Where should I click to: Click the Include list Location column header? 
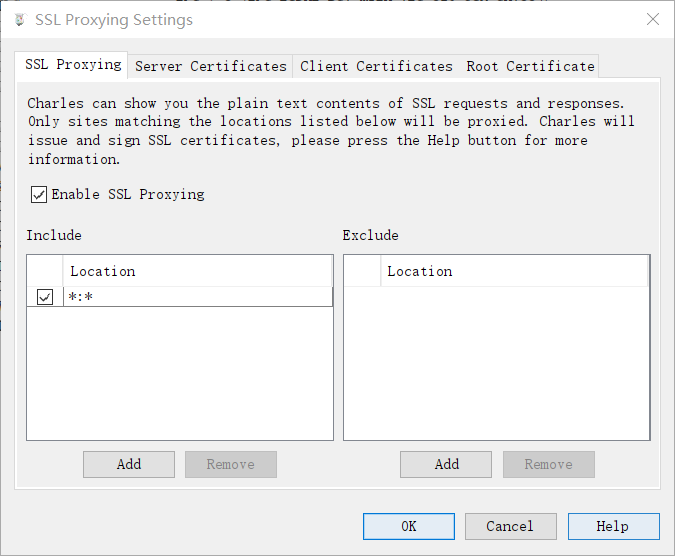coord(196,271)
